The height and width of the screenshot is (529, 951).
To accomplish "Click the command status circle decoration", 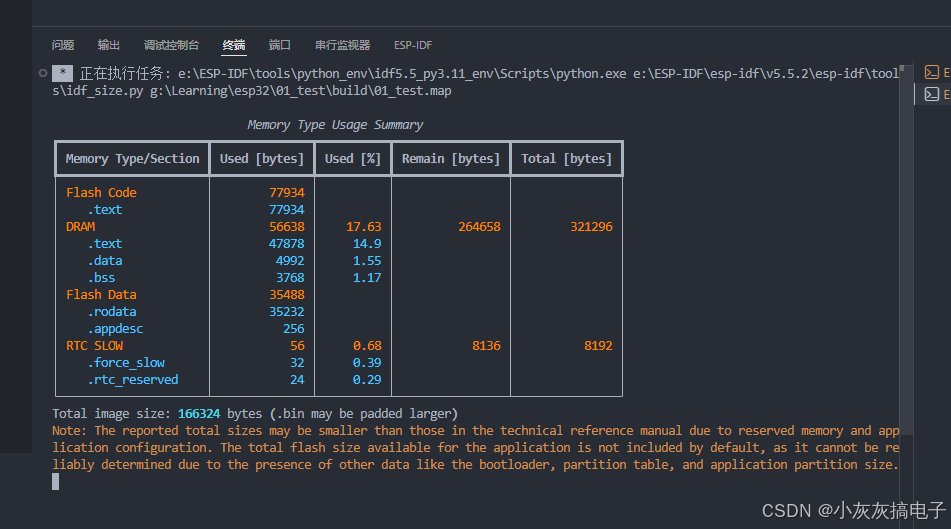I will (x=41, y=73).
